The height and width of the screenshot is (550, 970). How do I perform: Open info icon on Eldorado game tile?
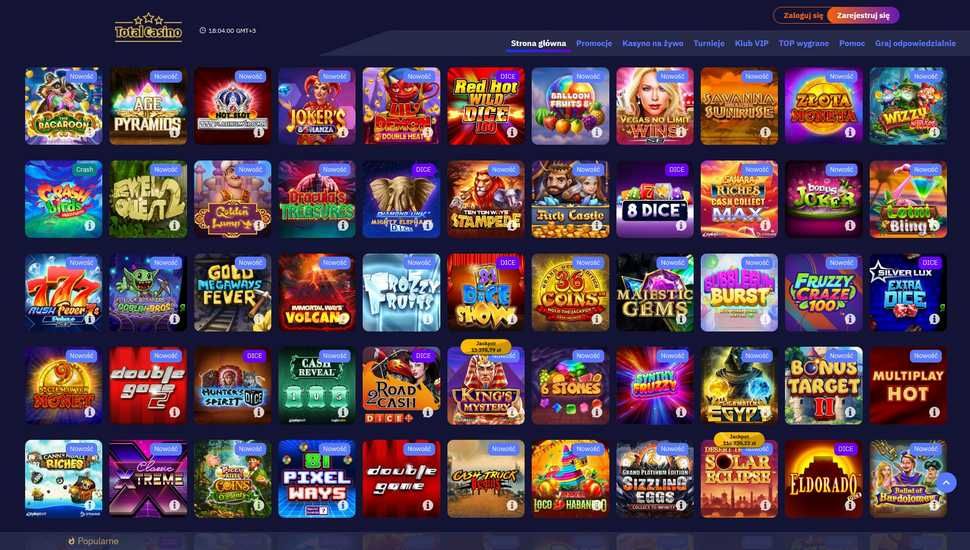coord(850,505)
